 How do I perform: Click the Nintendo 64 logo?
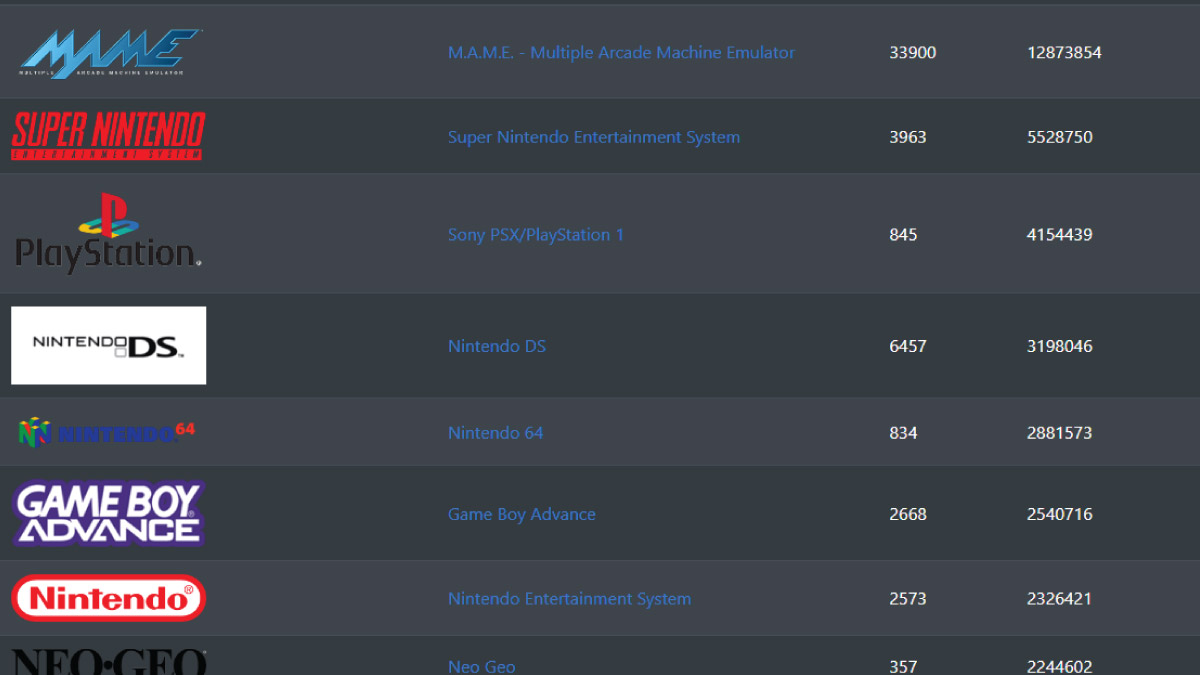click(x=106, y=432)
